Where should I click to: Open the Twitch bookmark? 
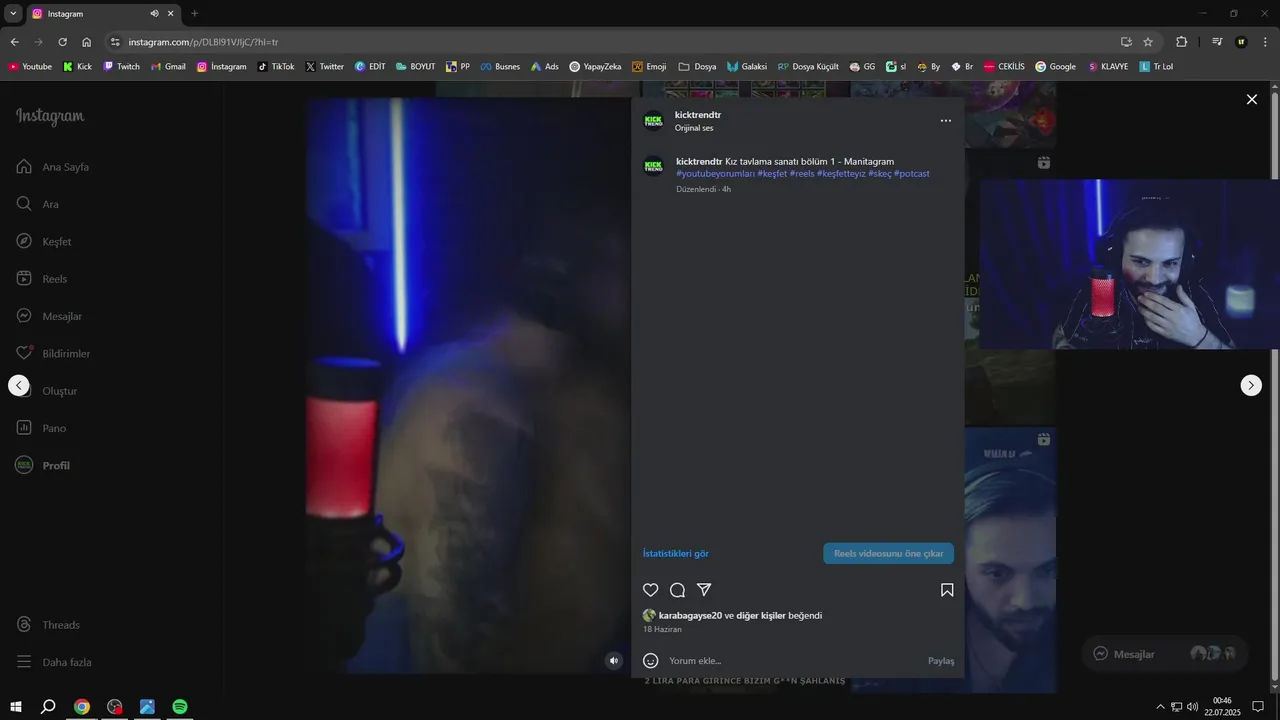tap(121, 67)
